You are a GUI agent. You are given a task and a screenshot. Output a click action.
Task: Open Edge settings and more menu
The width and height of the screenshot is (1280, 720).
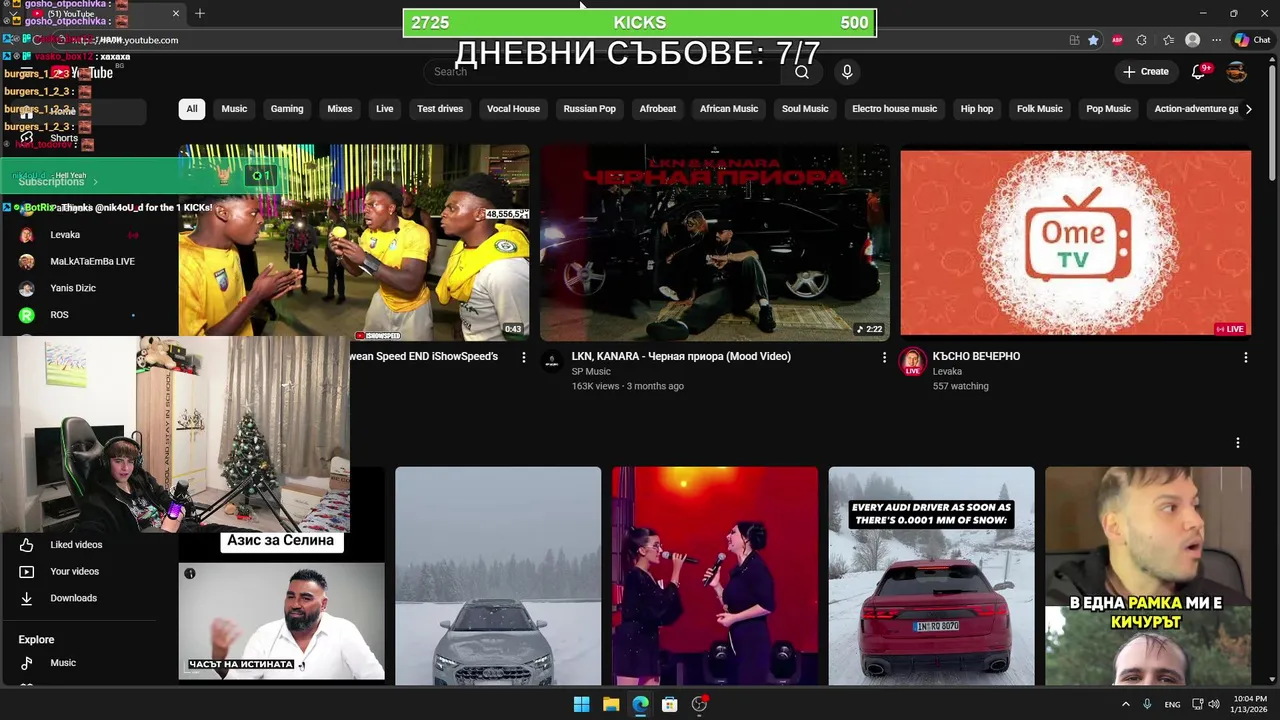pos(1216,40)
